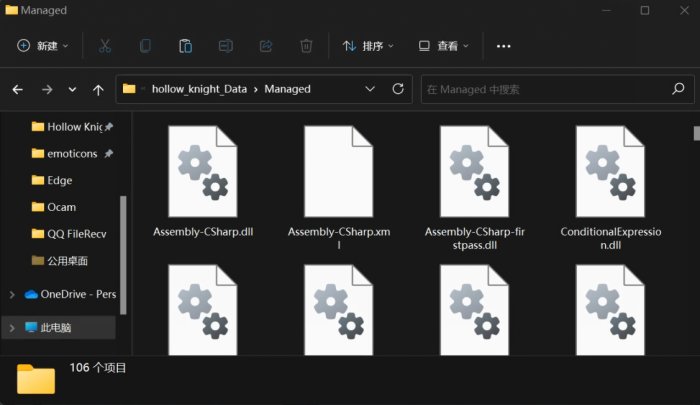Click Managed segment in address bar
The width and height of the screenshot is (700, 405).
288,89
